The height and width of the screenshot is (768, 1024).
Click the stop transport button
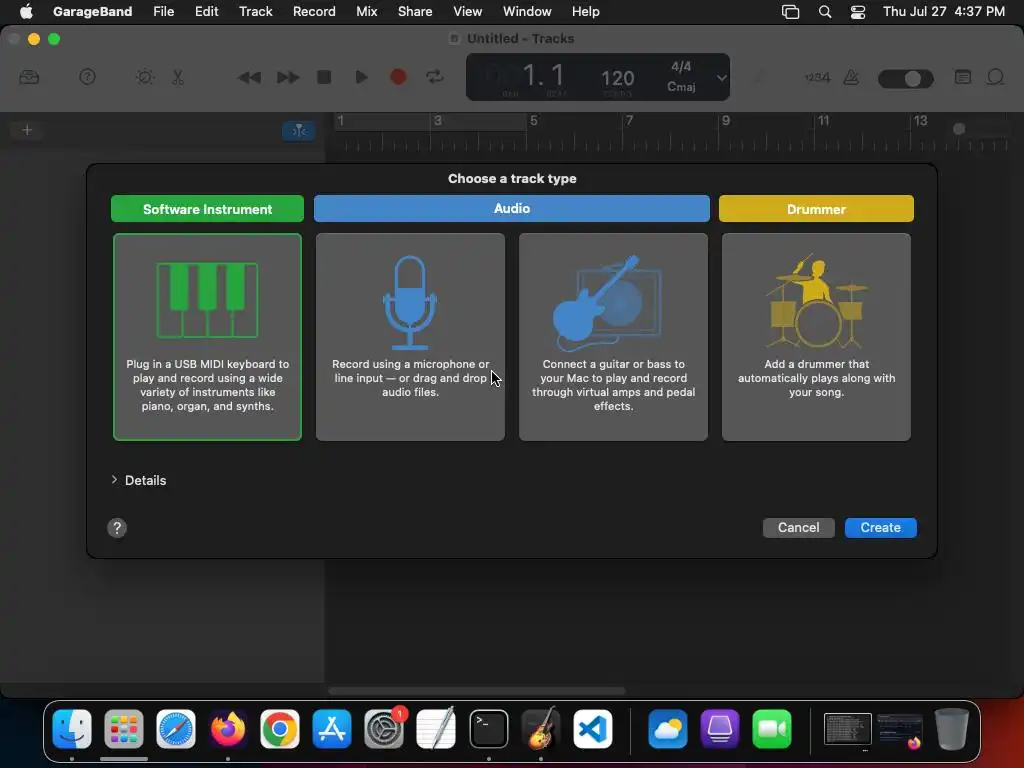tap(324, 77)
